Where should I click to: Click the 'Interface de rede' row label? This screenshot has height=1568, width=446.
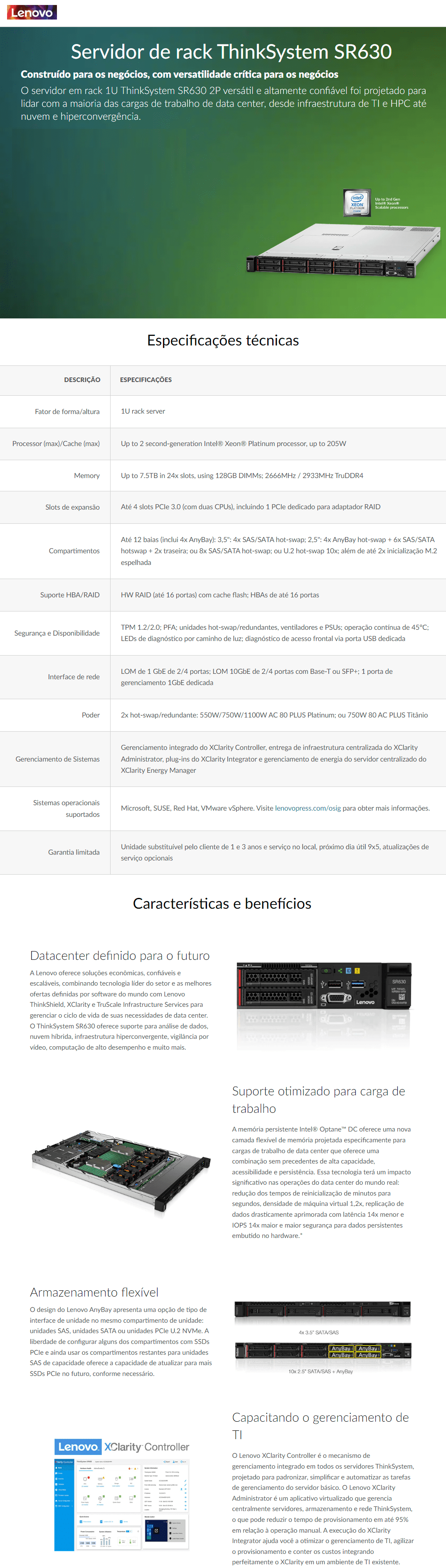tap(74, 677)
